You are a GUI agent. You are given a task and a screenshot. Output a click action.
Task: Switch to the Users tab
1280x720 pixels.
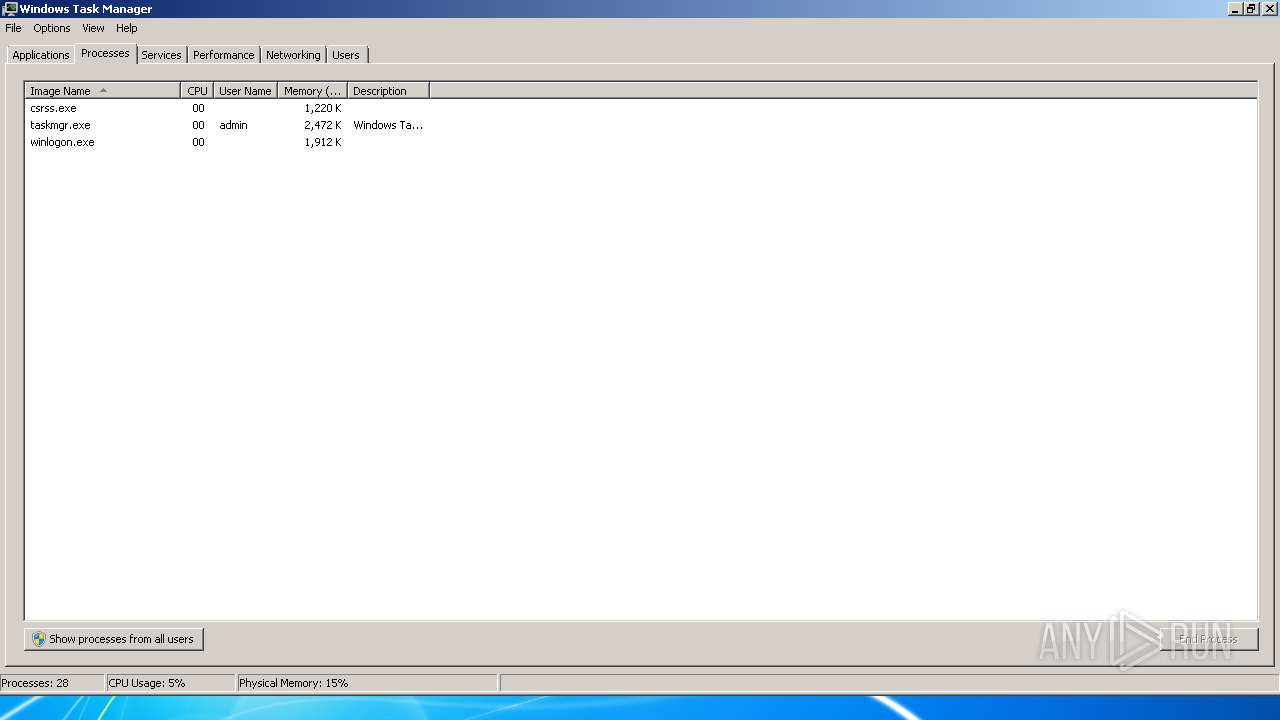[346, 55]
